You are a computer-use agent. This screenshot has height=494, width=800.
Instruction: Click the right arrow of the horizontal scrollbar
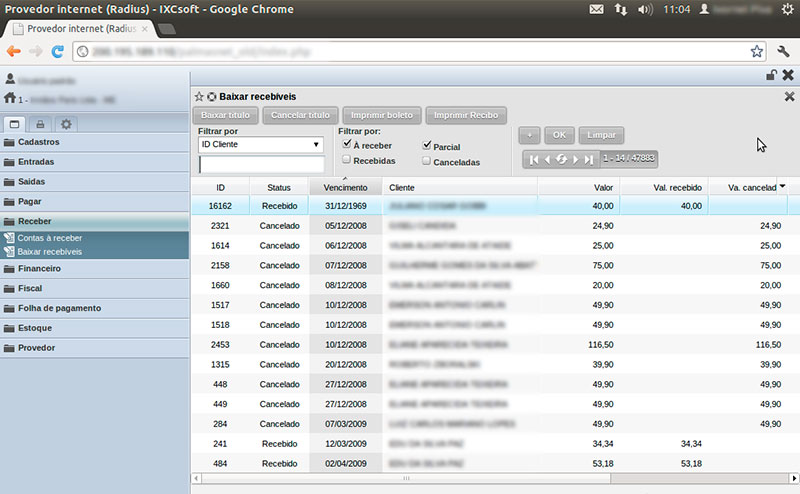click(x=794, y=478)
